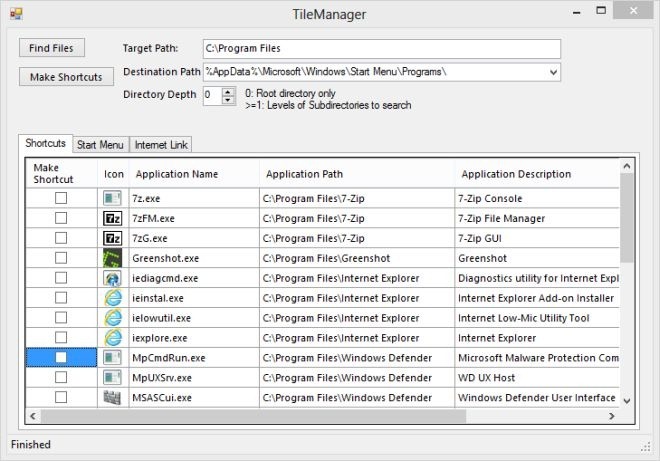660x461 pixels.
Task: Click the MSASCui.exe castle wall icon
Action: [112, 397]
